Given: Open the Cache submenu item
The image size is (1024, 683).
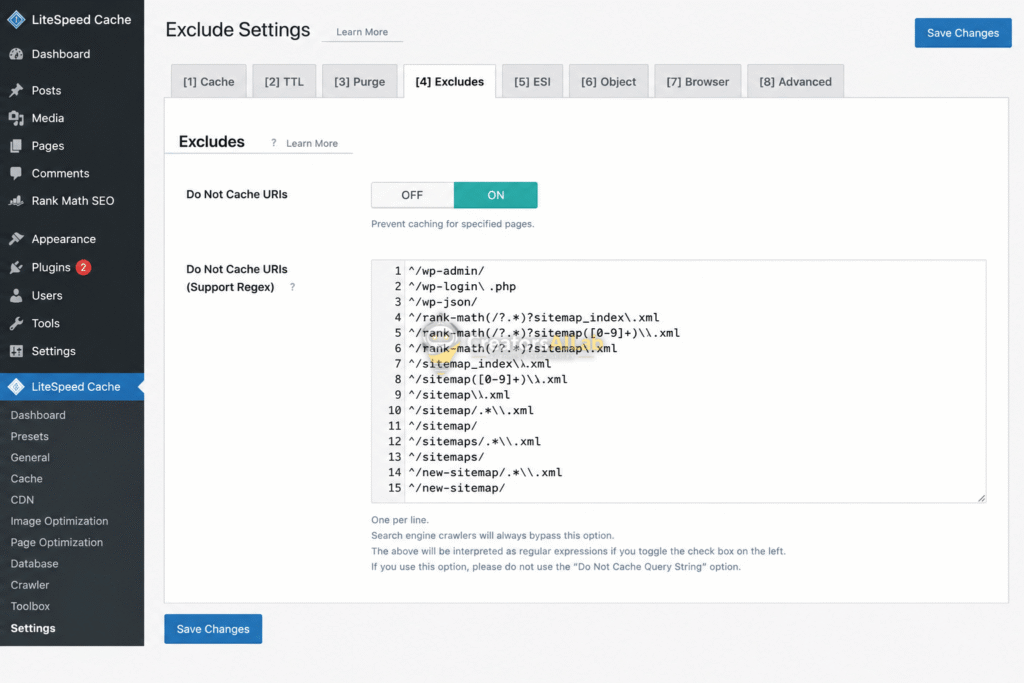Looking at the screenshot, I should [26, 479].
